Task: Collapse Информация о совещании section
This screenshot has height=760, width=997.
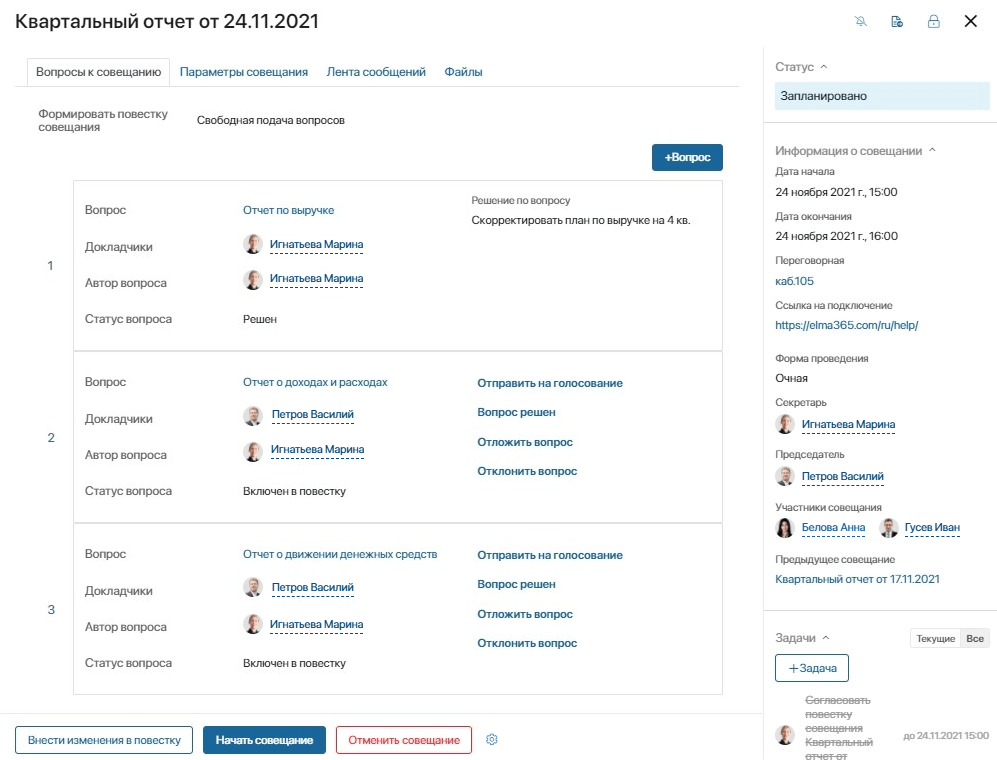Action: [932, 151]
